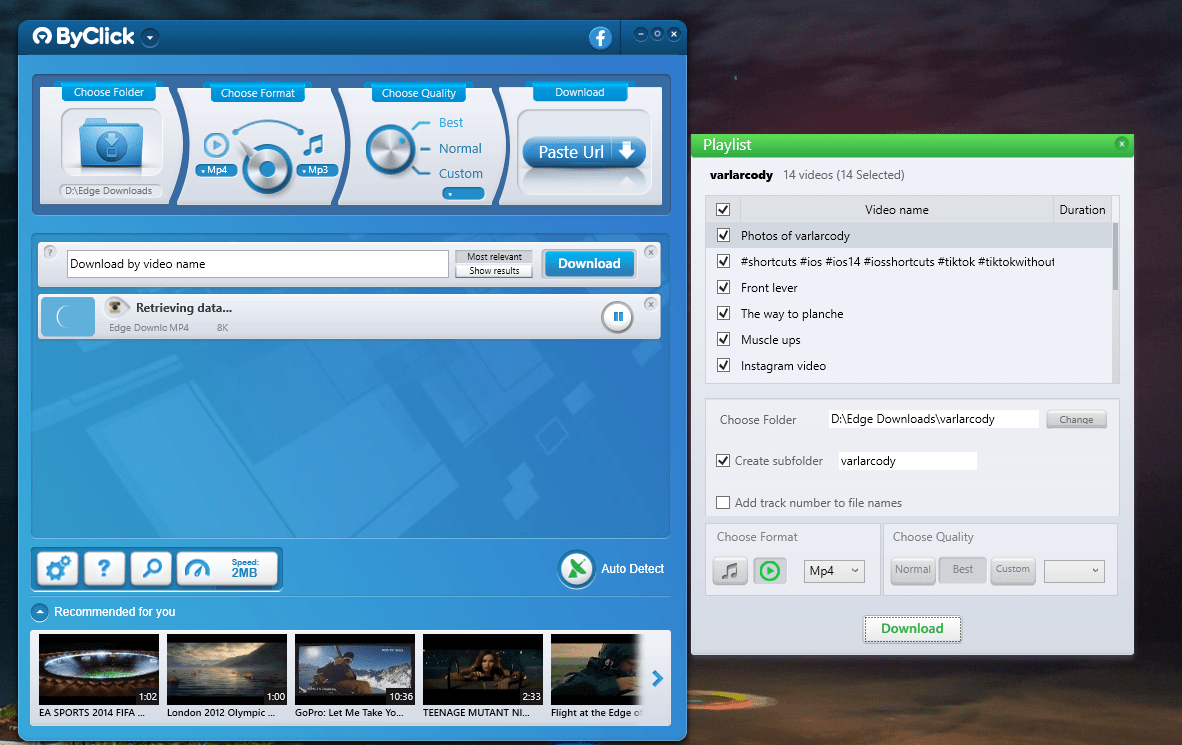The height and width of the screenshot is (745, 1182).
Task: Choose the Most relevant search option
Action: click(x=494, y=257)
